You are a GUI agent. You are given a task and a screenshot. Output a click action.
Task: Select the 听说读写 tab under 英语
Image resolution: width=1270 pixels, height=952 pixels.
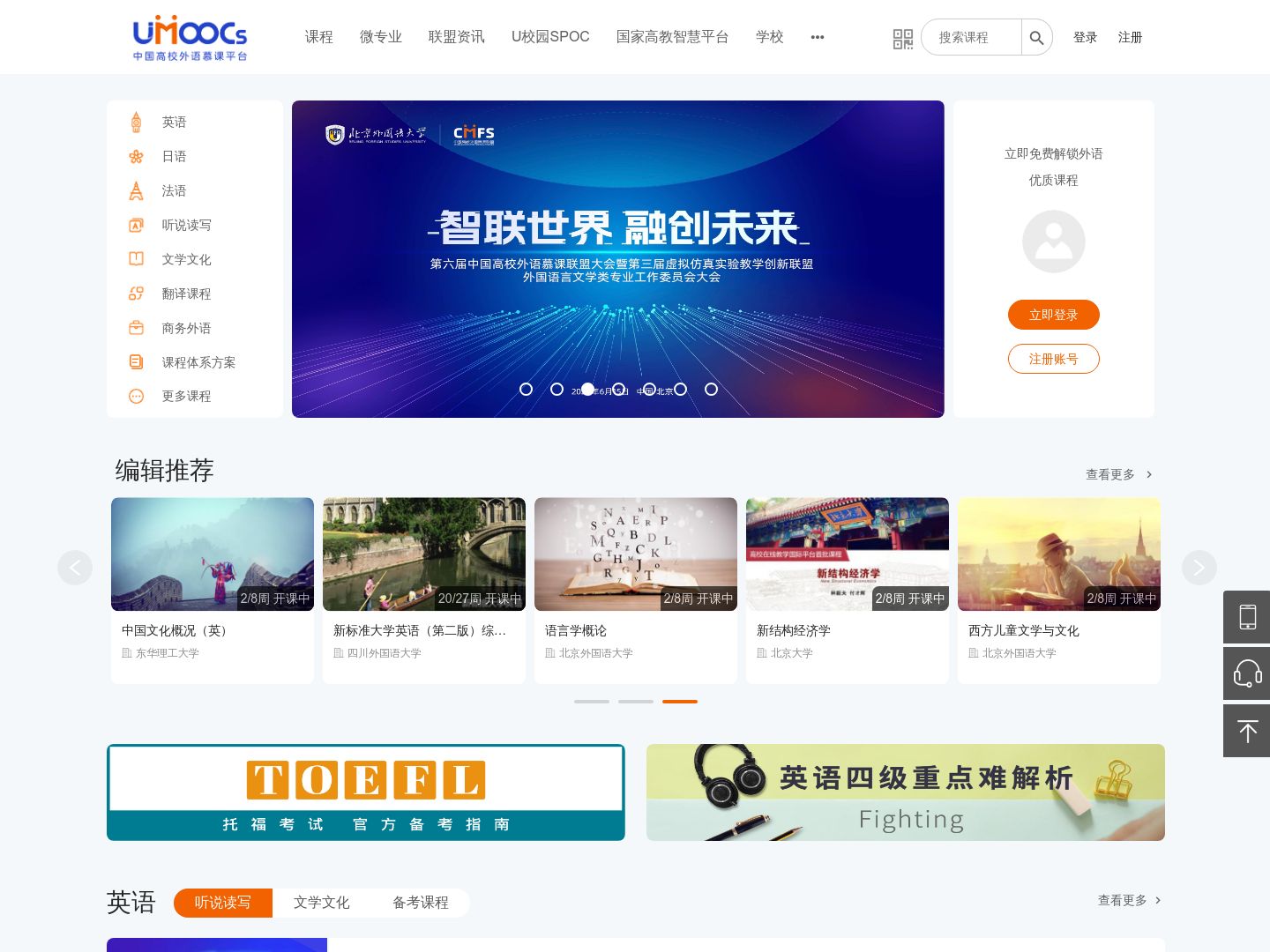coord(223,903)
